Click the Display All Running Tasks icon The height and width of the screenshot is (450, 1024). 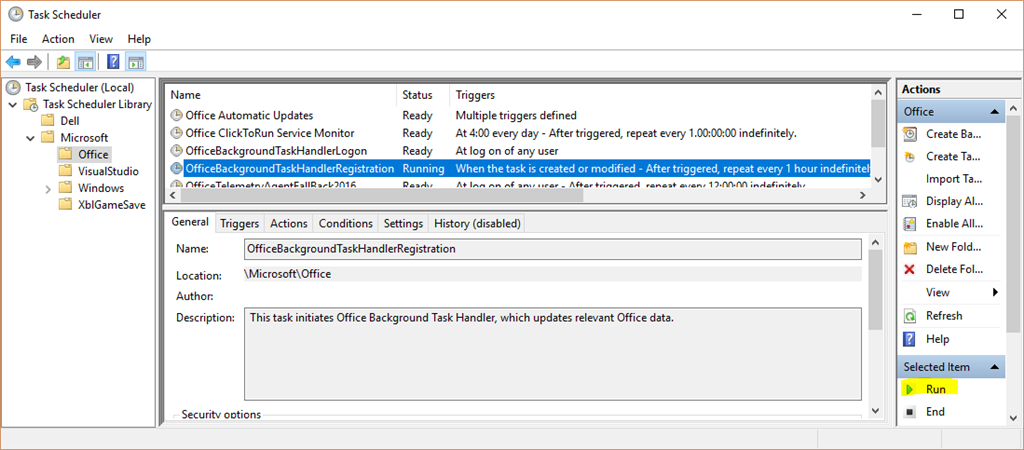[x=910, y=201]
